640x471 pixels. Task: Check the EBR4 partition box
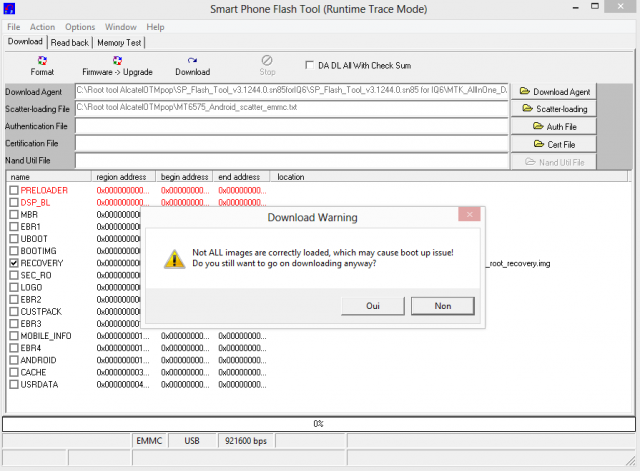[14, 348]
